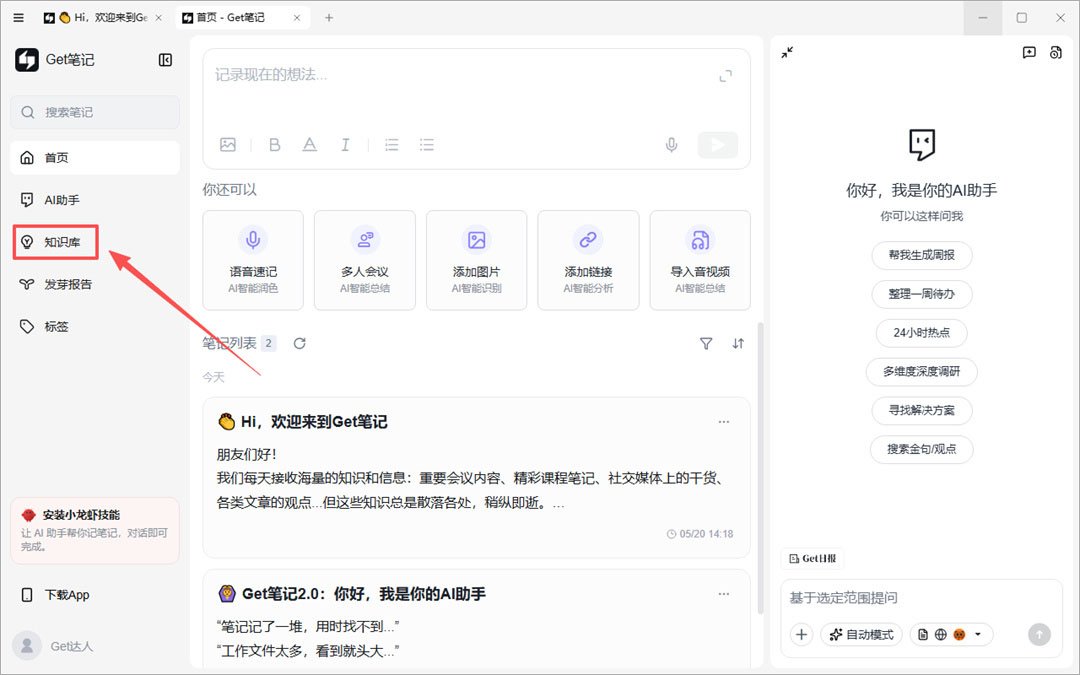Click 帮我生成周报 suggestion

coord(922,255)
